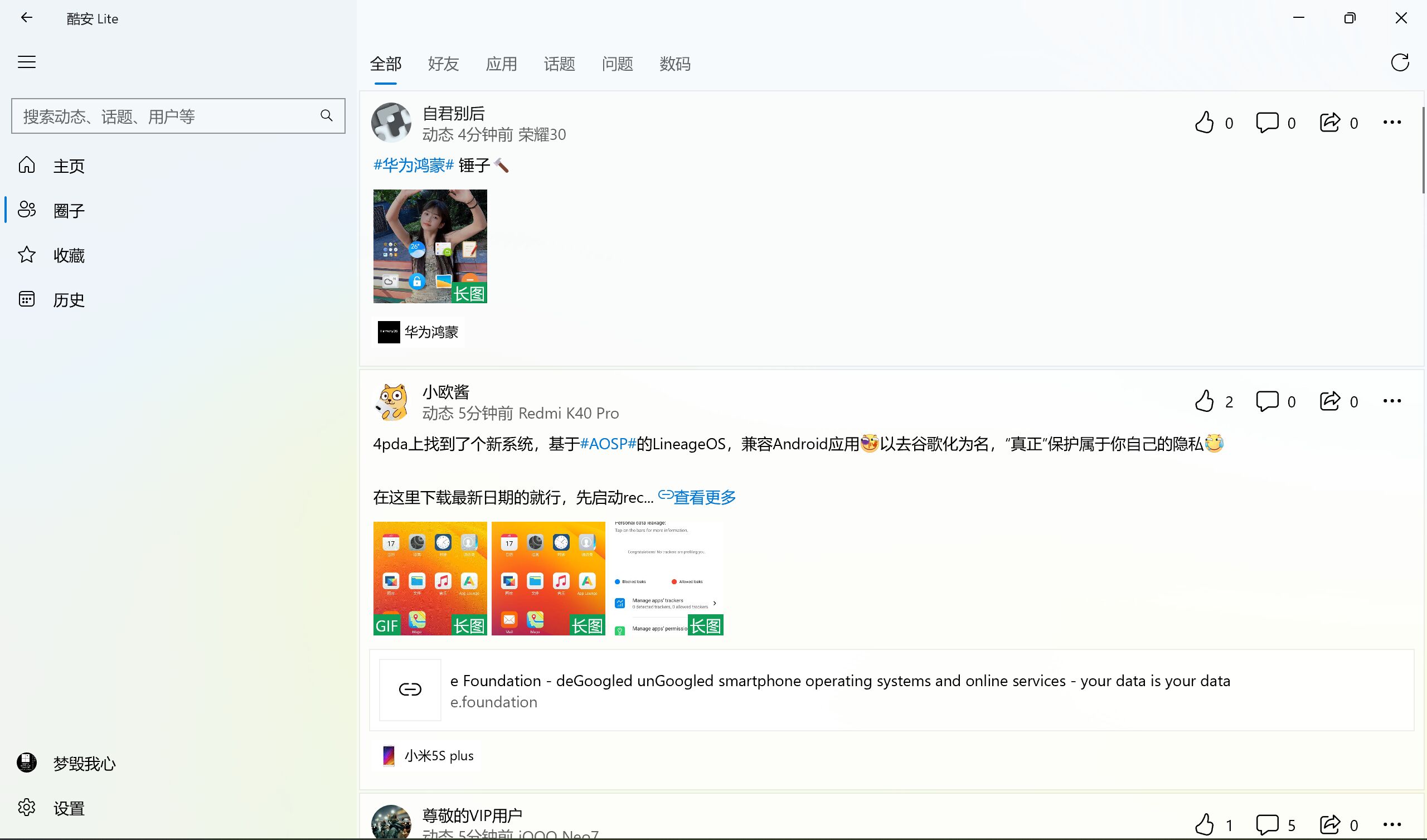The height and width of the screenshot is (840, 1427).
Task: Open the e.foundation link card
Action: 891,690
